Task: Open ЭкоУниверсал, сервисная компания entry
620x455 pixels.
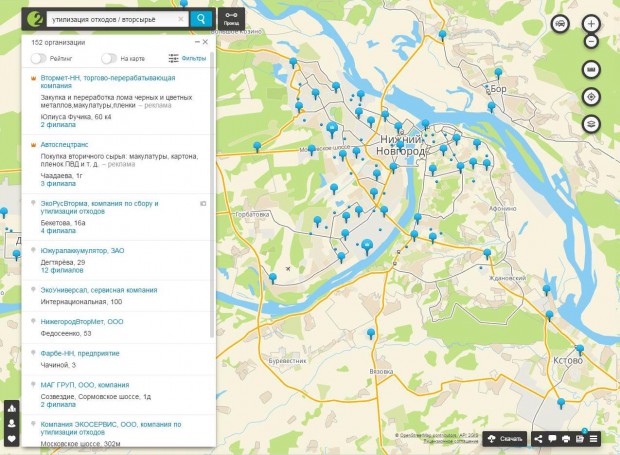Action: (x=98, y=290)
